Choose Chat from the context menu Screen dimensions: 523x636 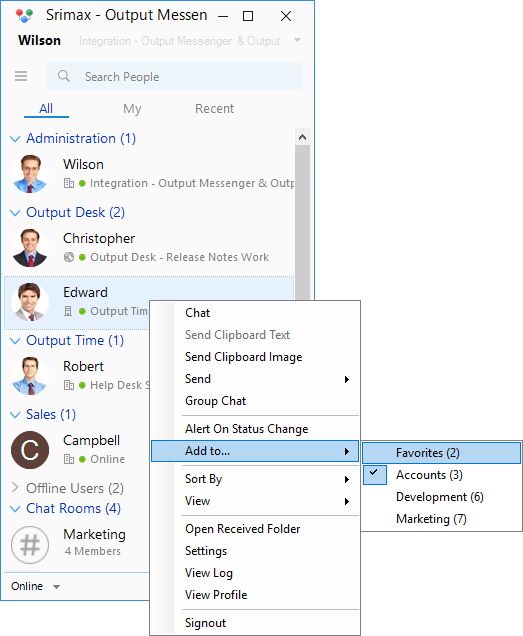tap(255, 313)
